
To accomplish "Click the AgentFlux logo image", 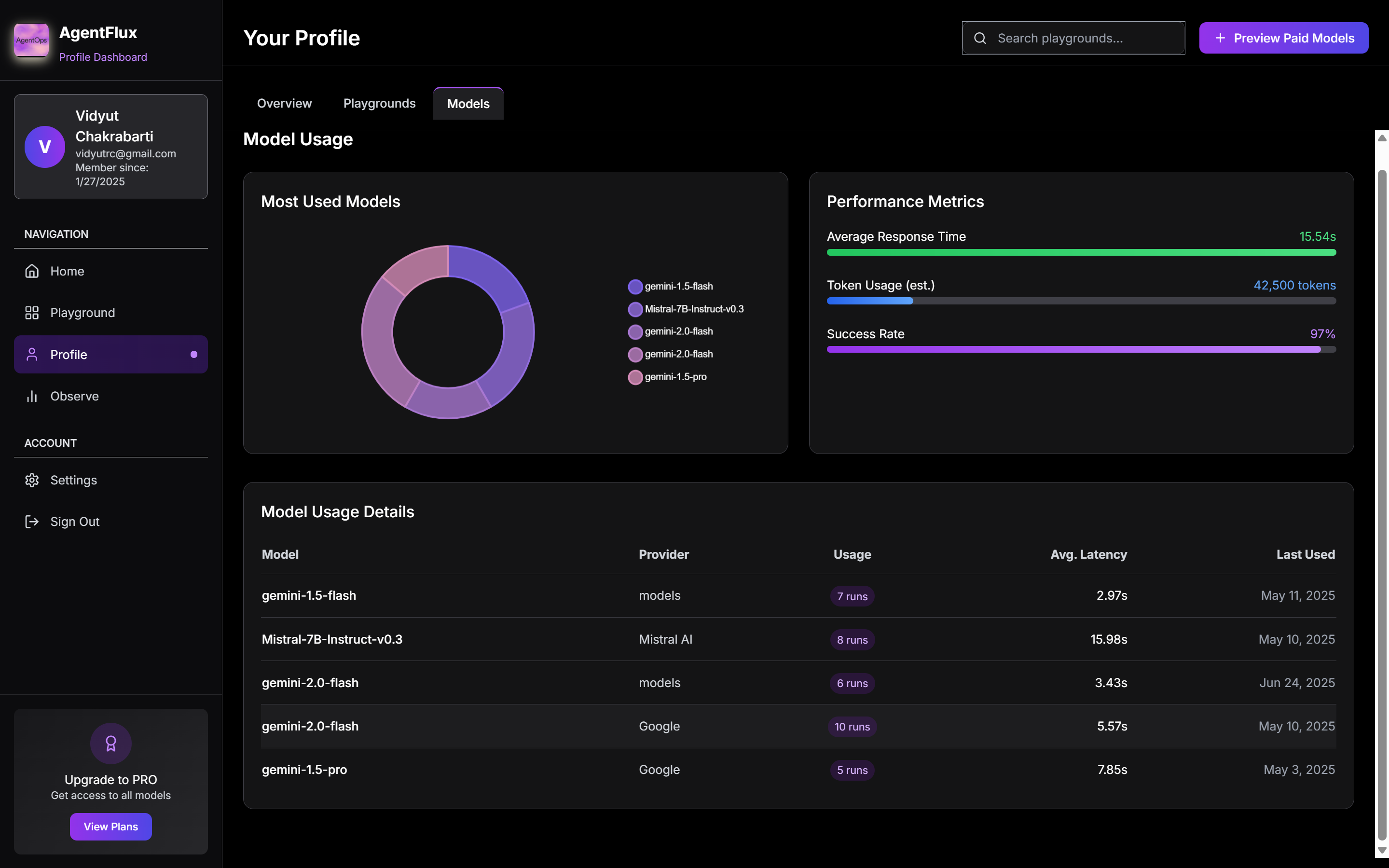I will [31, 40].
